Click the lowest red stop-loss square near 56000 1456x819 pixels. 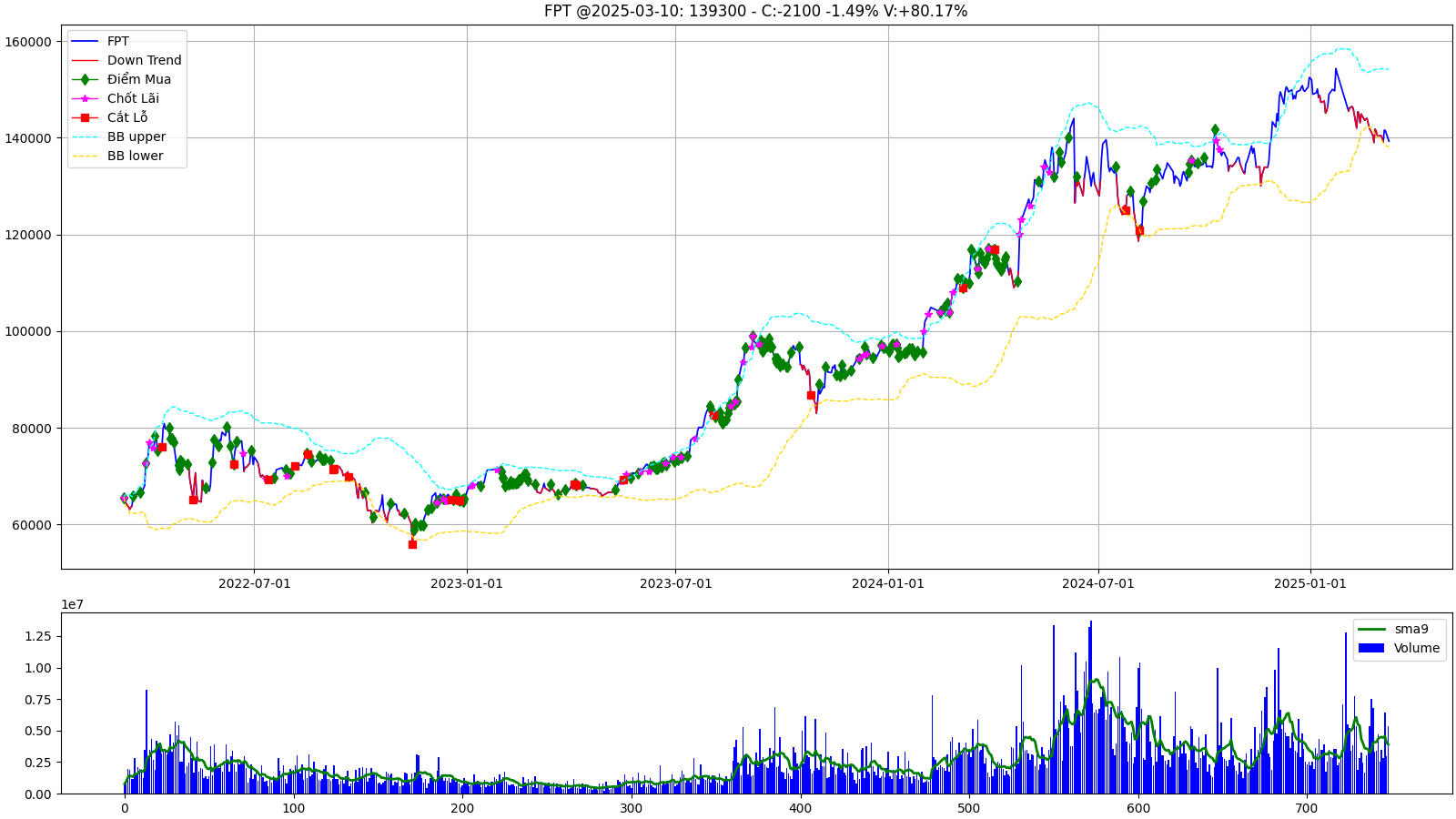pyautogui.click(x=412, y=544)
